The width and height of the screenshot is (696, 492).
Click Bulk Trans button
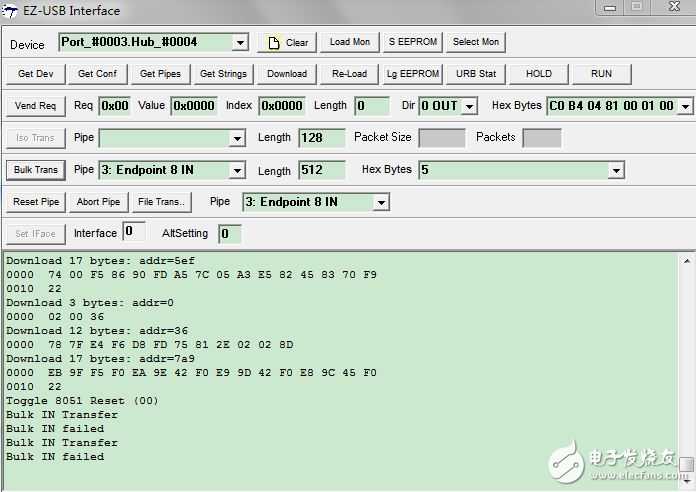36,170
